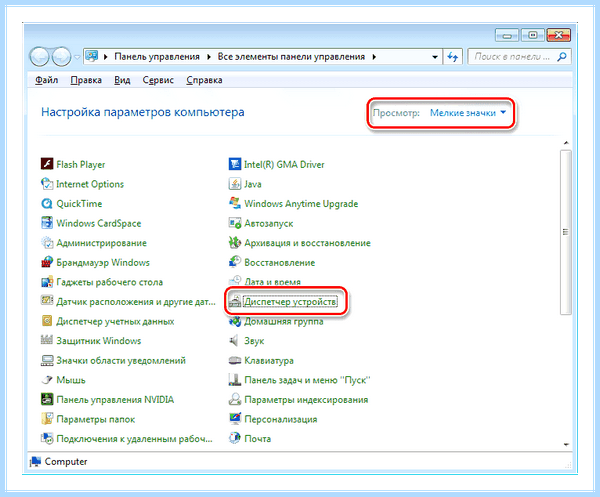The width and height of the screenshot is (600, 497).
Task: Open the Диспетчер устройств link
Action: point(290,301)
